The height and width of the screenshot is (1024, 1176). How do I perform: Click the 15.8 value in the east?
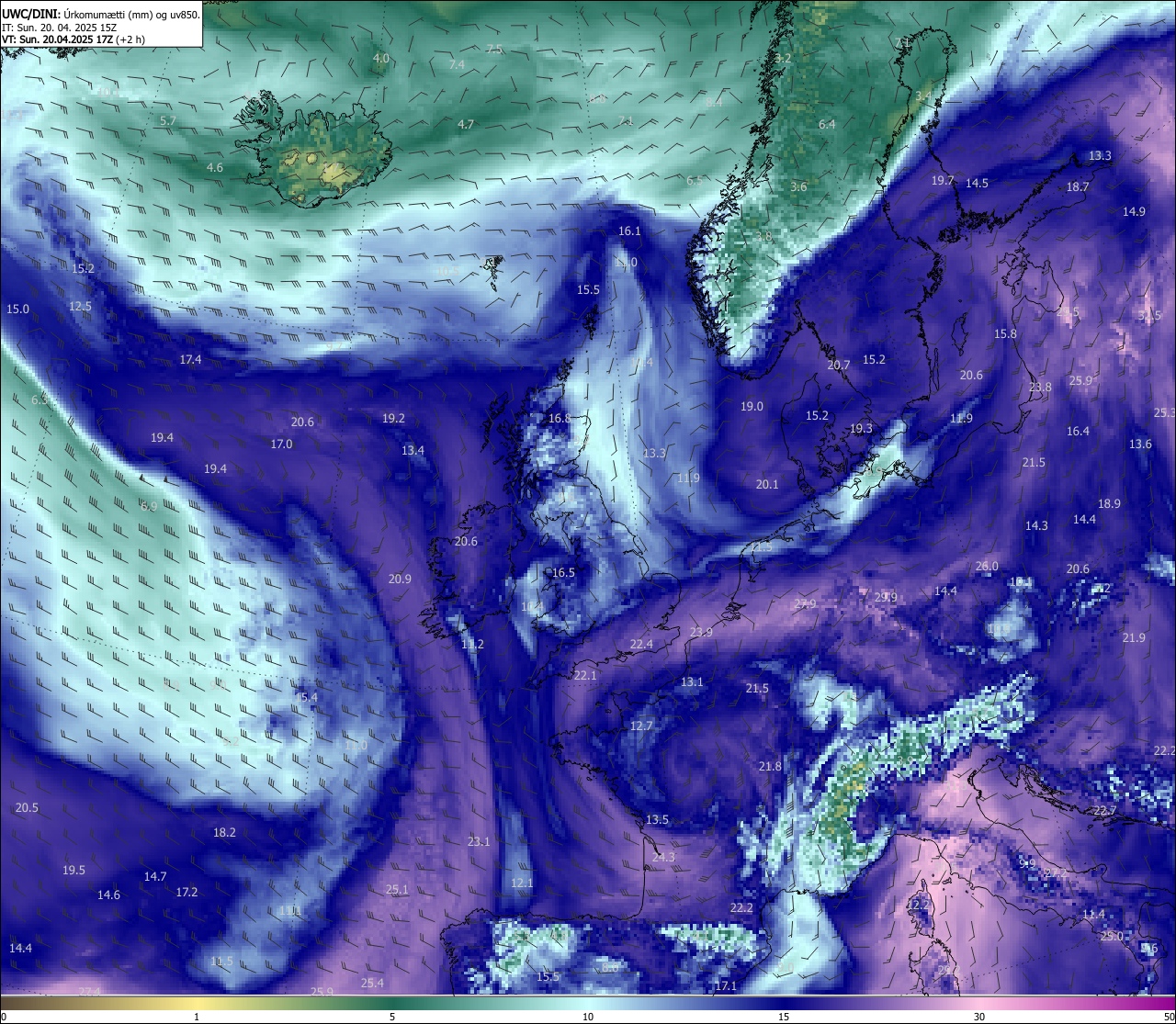pos(1006,334)
